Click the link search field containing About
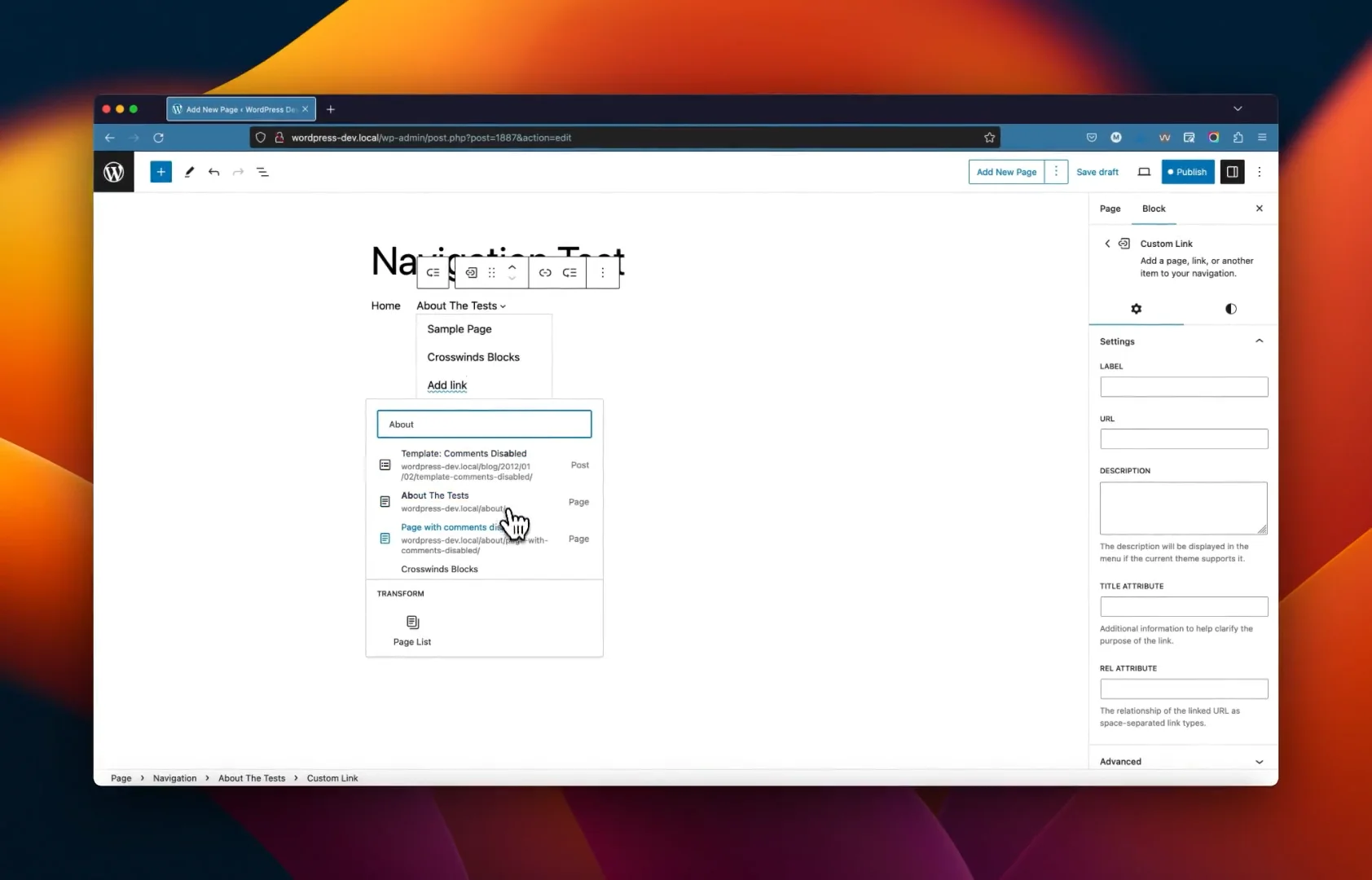This screenshot has height=880, width=1372. pos(484,425)
